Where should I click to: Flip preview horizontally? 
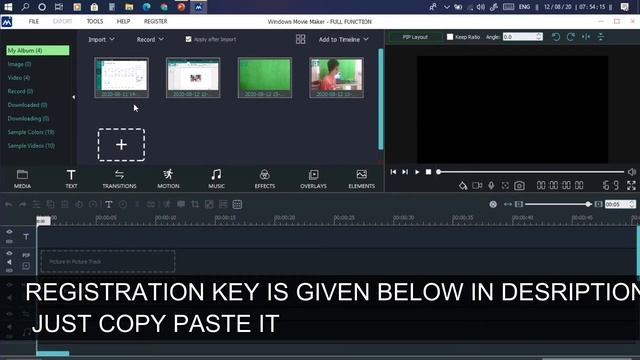(586, 37)
